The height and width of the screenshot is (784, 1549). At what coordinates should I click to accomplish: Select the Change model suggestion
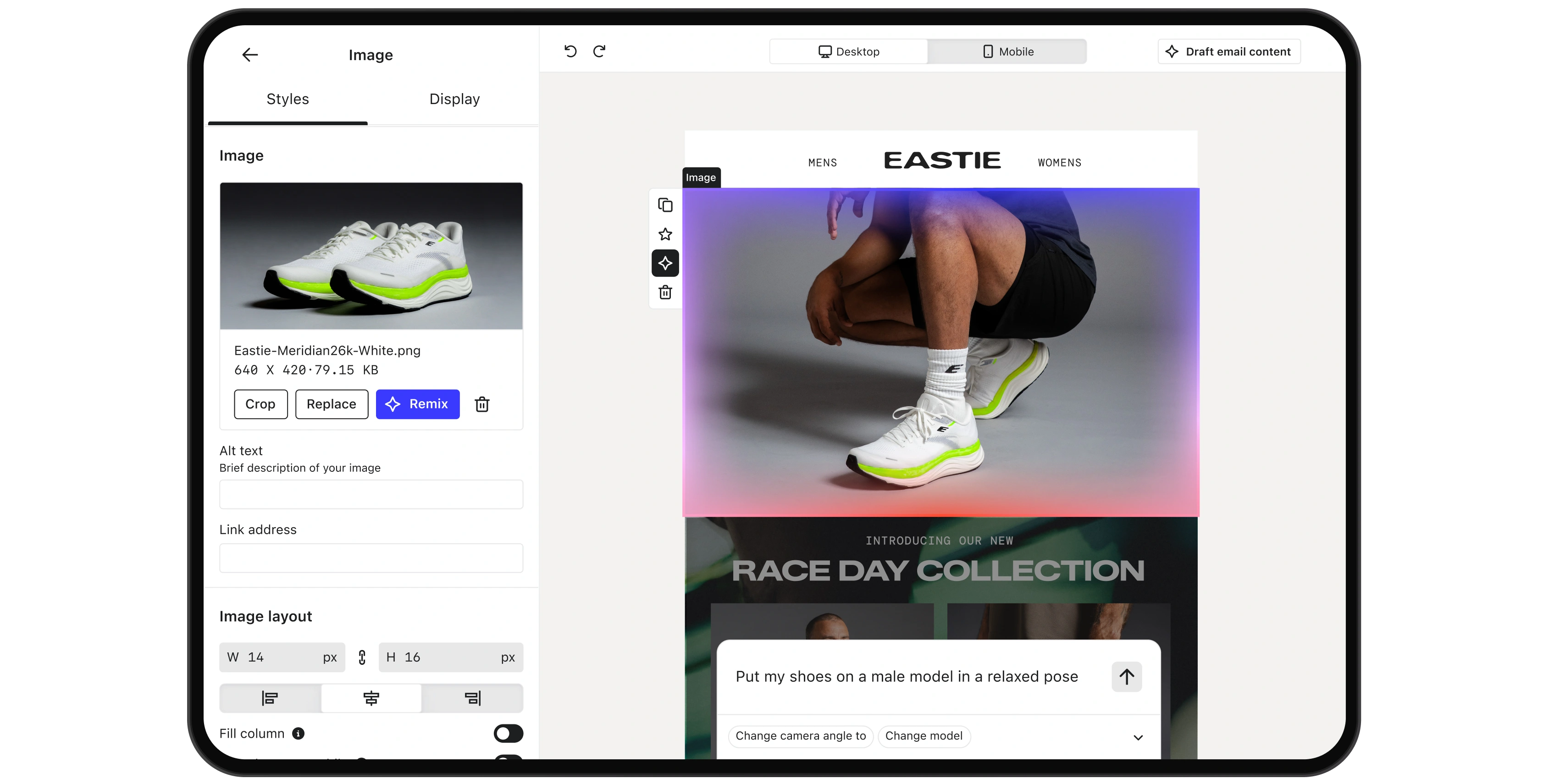point(924,736)
